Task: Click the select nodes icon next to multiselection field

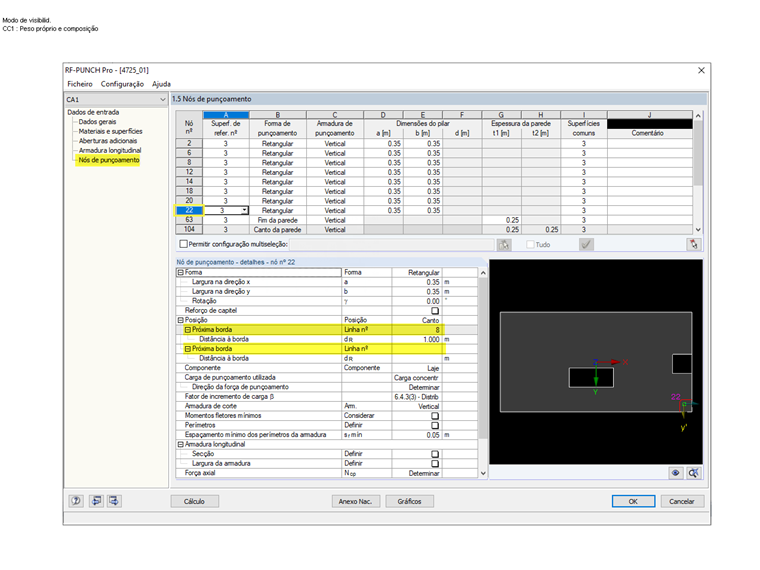Action: [504, 244]
